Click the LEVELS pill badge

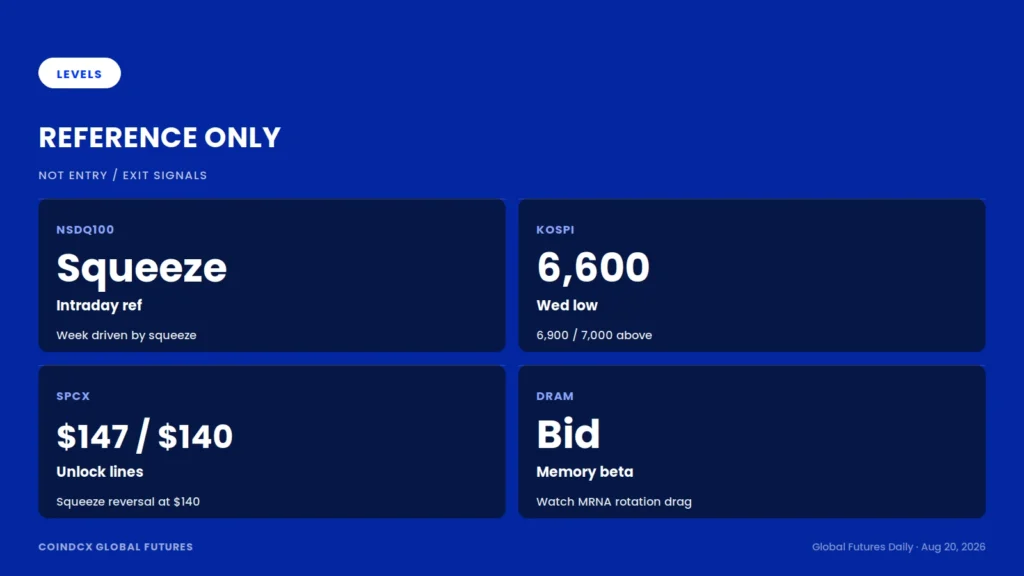79,73
